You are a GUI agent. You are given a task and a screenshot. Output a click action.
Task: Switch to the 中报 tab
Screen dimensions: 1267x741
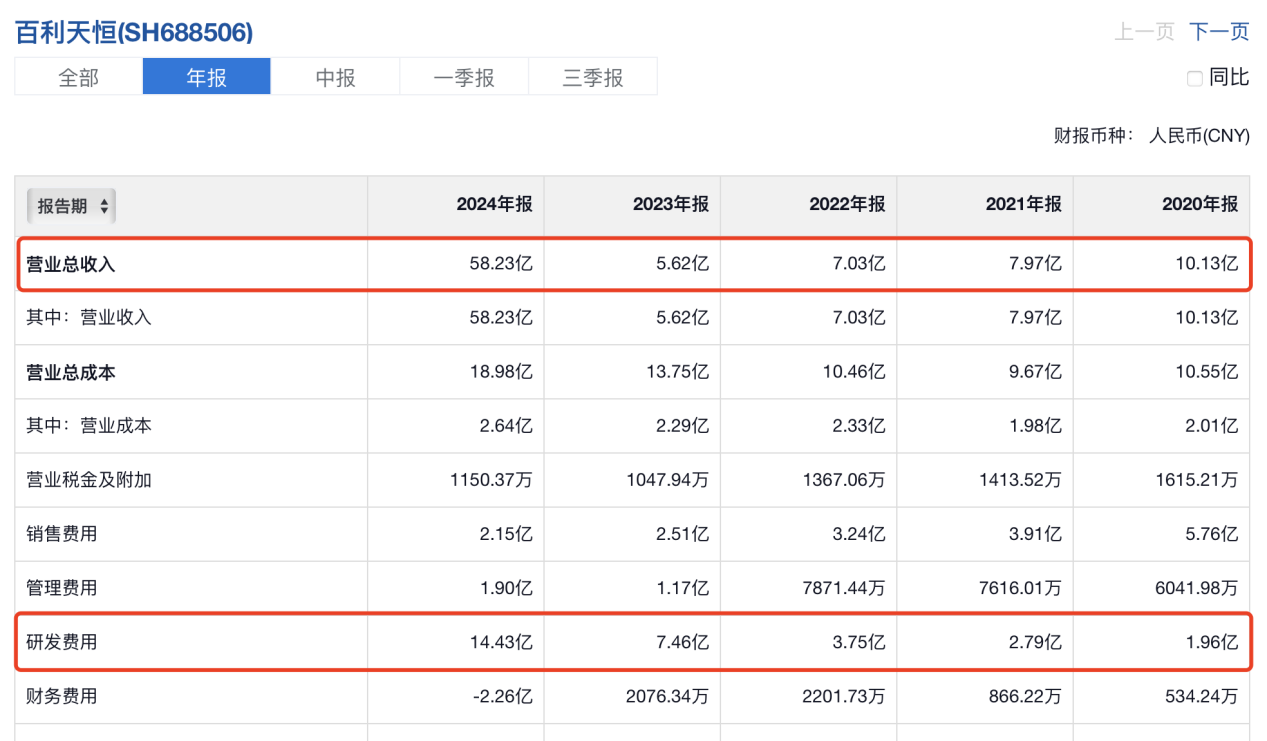point(335,77)
